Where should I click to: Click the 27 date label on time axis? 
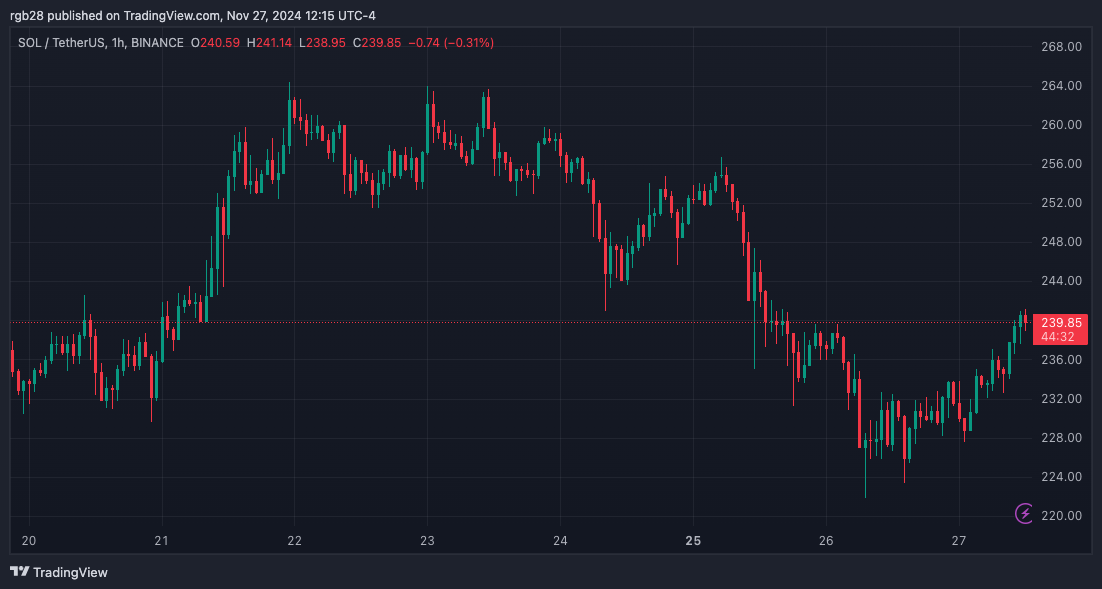pyautogui.click(x=959, y=541)
